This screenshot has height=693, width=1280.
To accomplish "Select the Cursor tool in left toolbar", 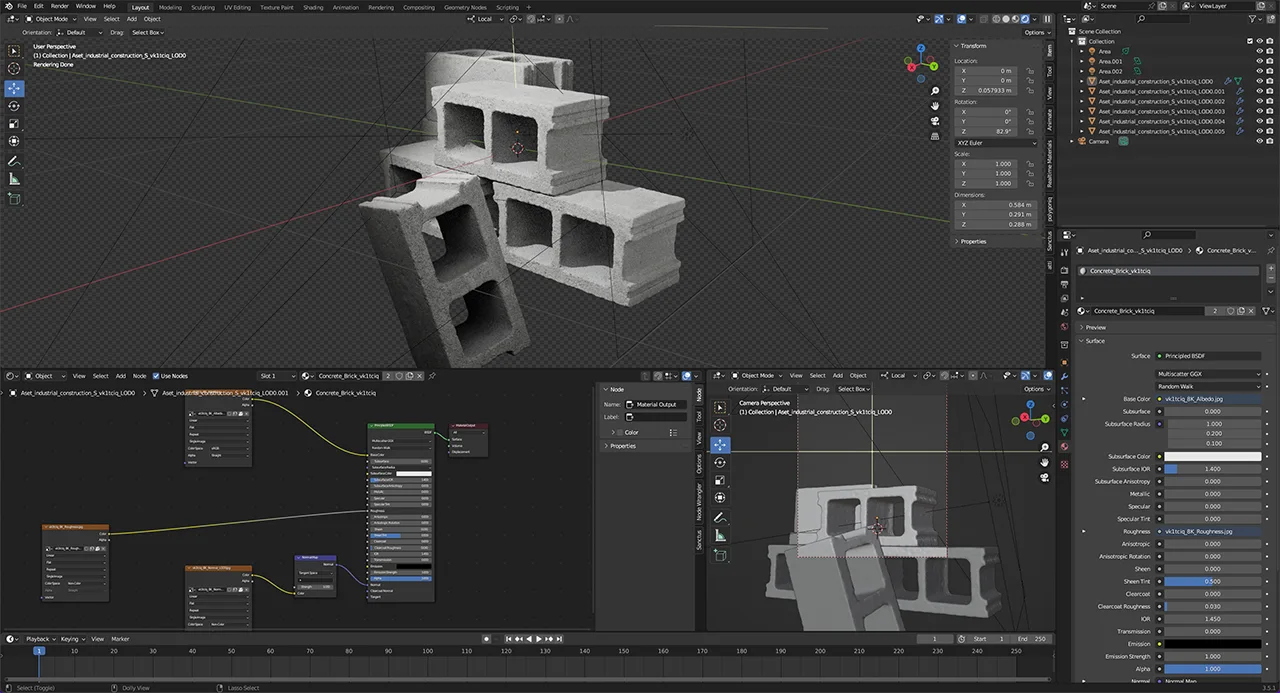I will 14,68.
